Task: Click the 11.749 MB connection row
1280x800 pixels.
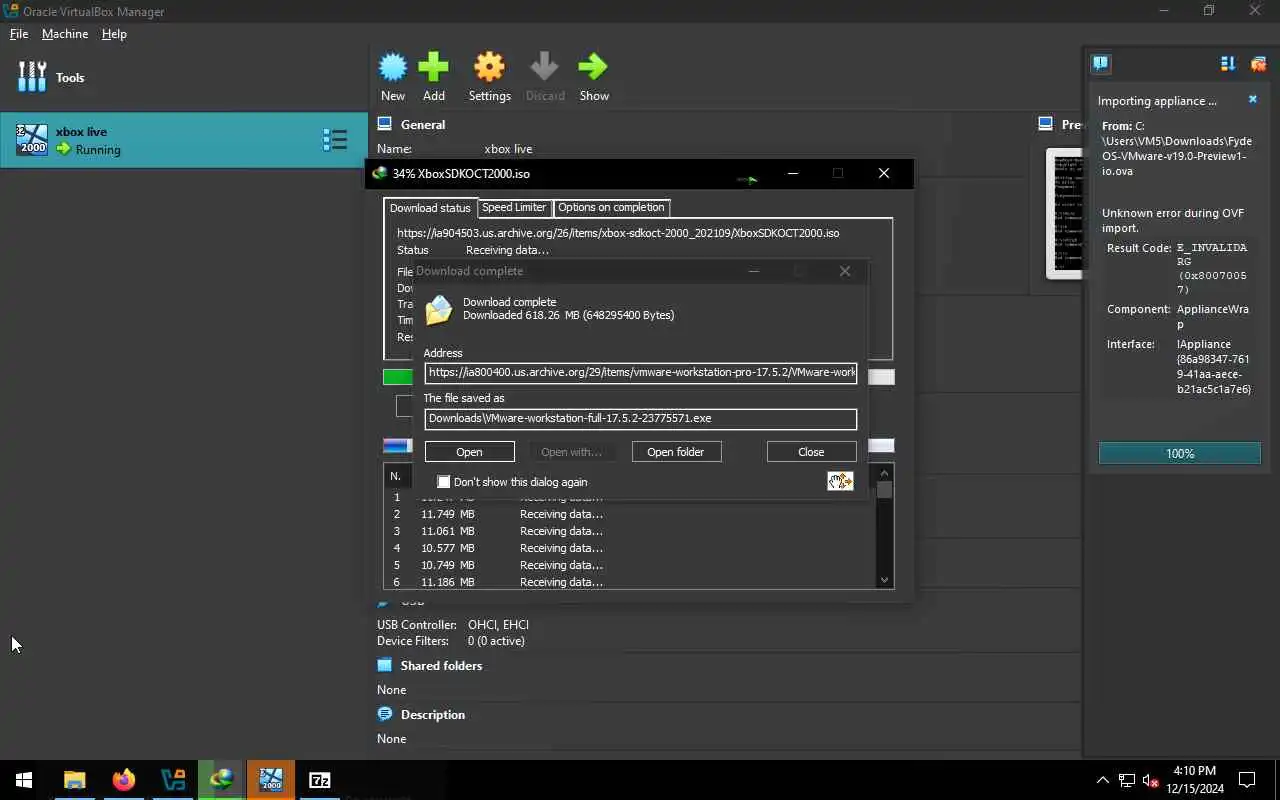Action: click(x=630, y=514)
